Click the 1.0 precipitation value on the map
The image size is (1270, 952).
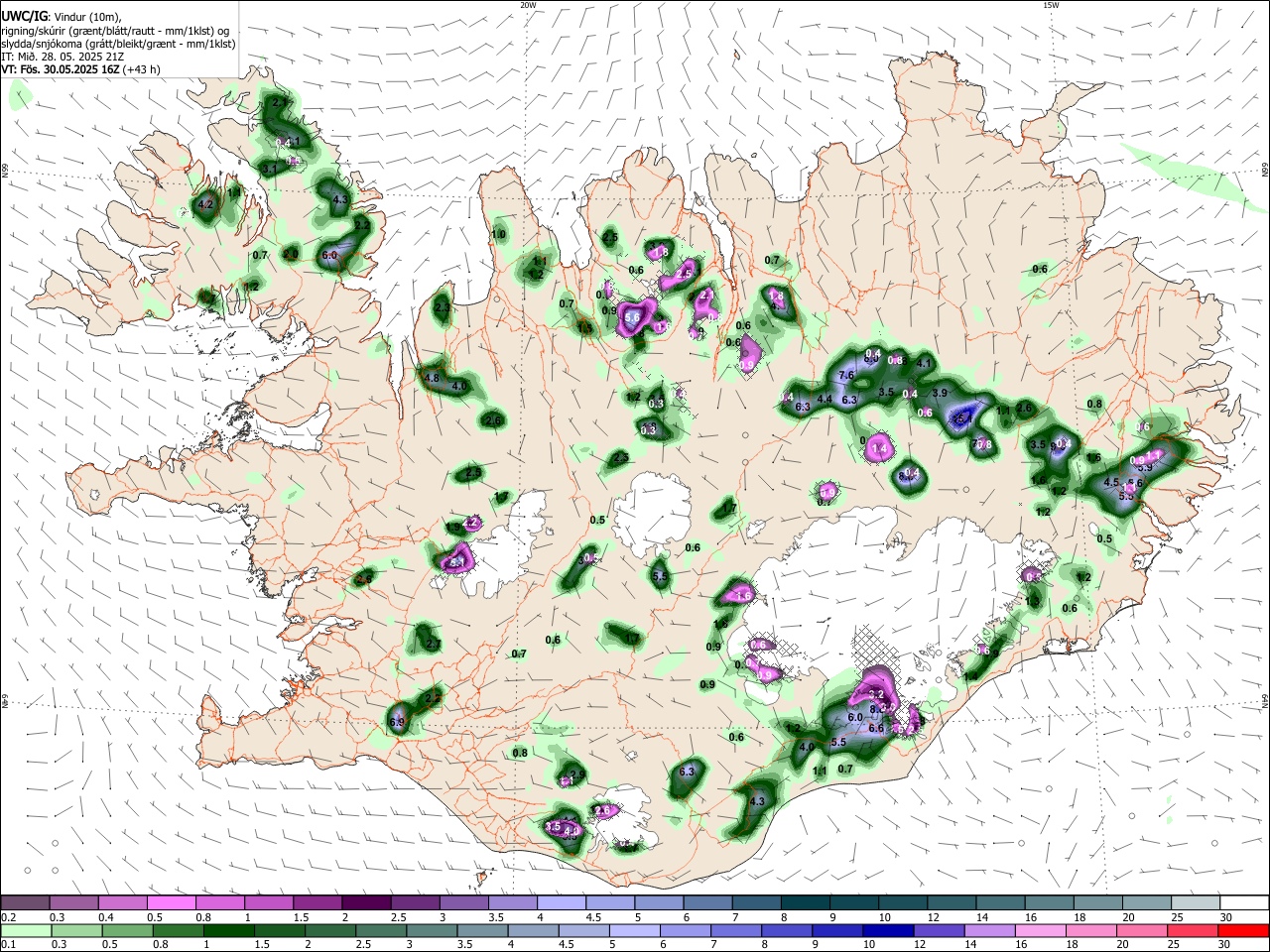[x=499, y=234]
